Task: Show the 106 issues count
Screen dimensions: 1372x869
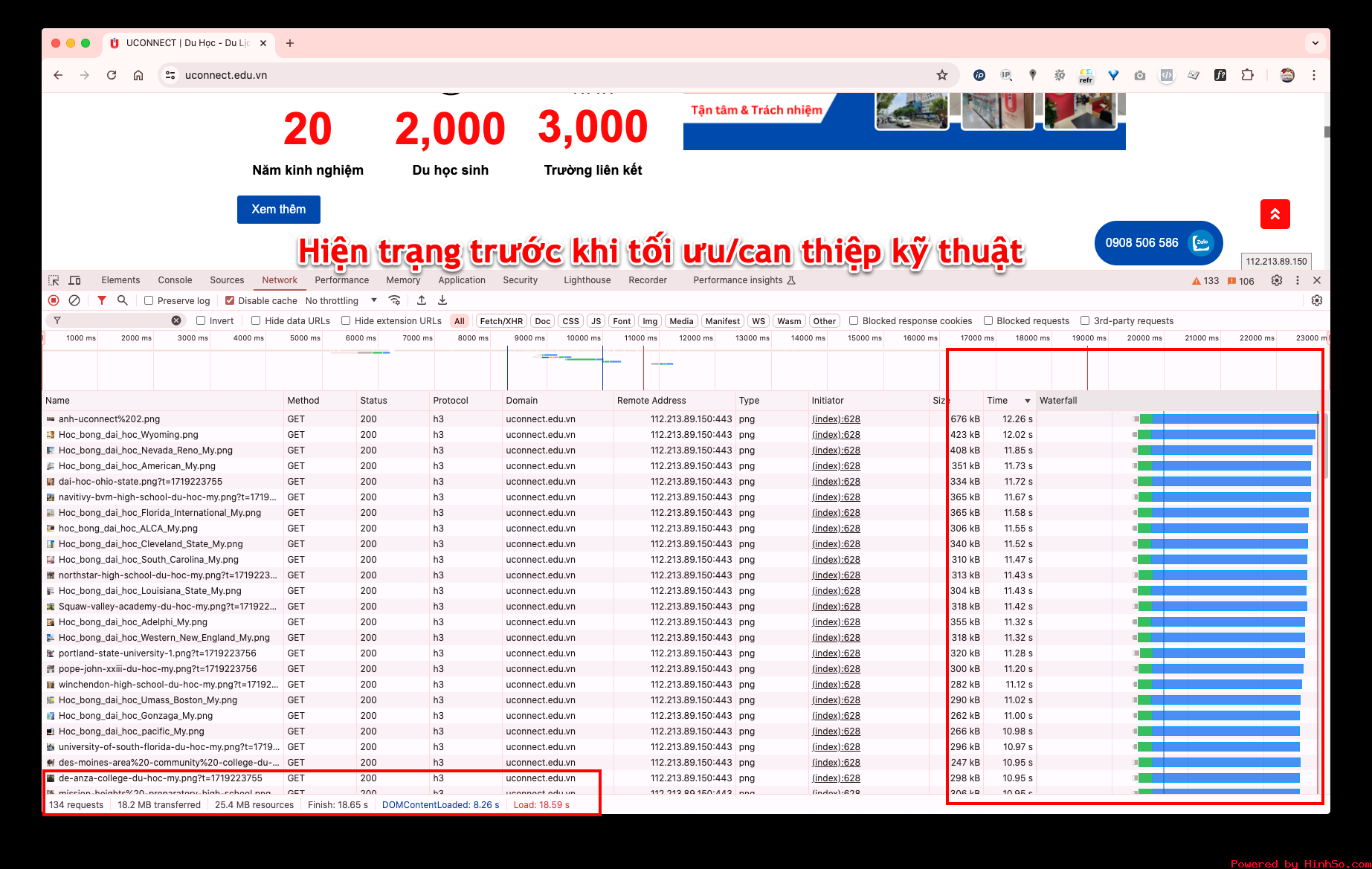Action: (1241, 281)
